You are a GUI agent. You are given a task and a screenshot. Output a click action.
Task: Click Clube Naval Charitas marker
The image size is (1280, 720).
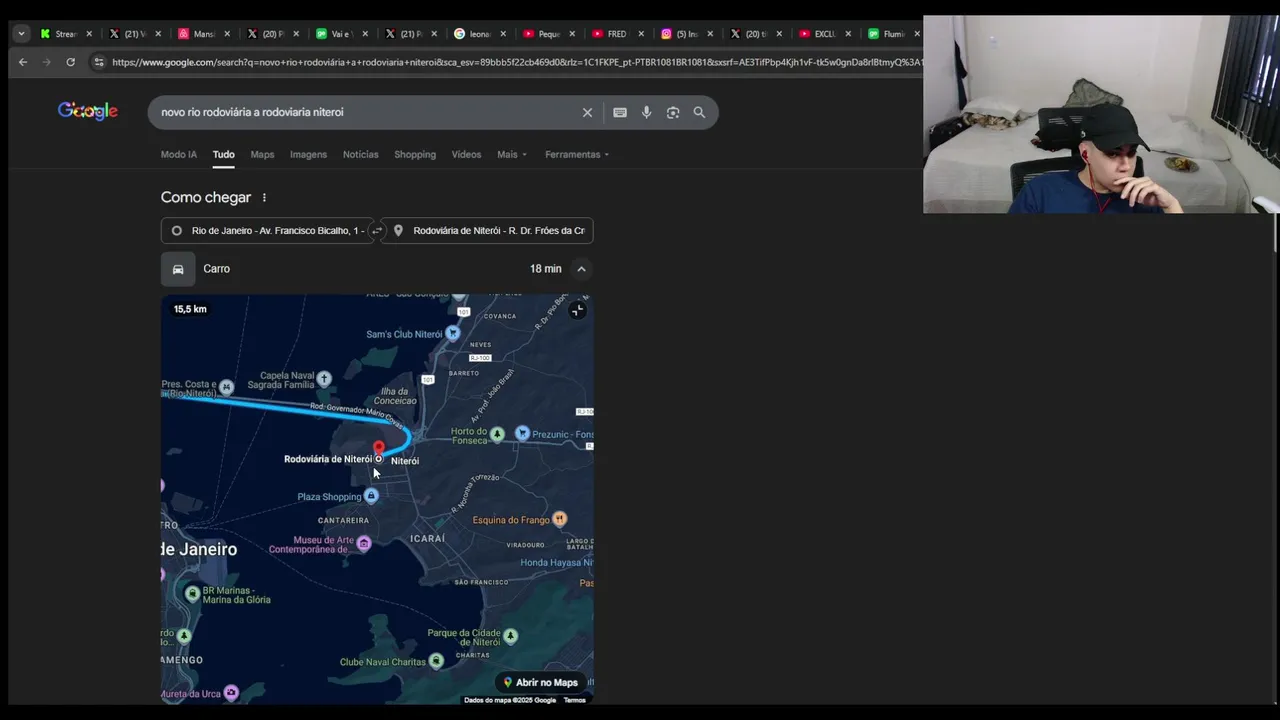point(436,661)
